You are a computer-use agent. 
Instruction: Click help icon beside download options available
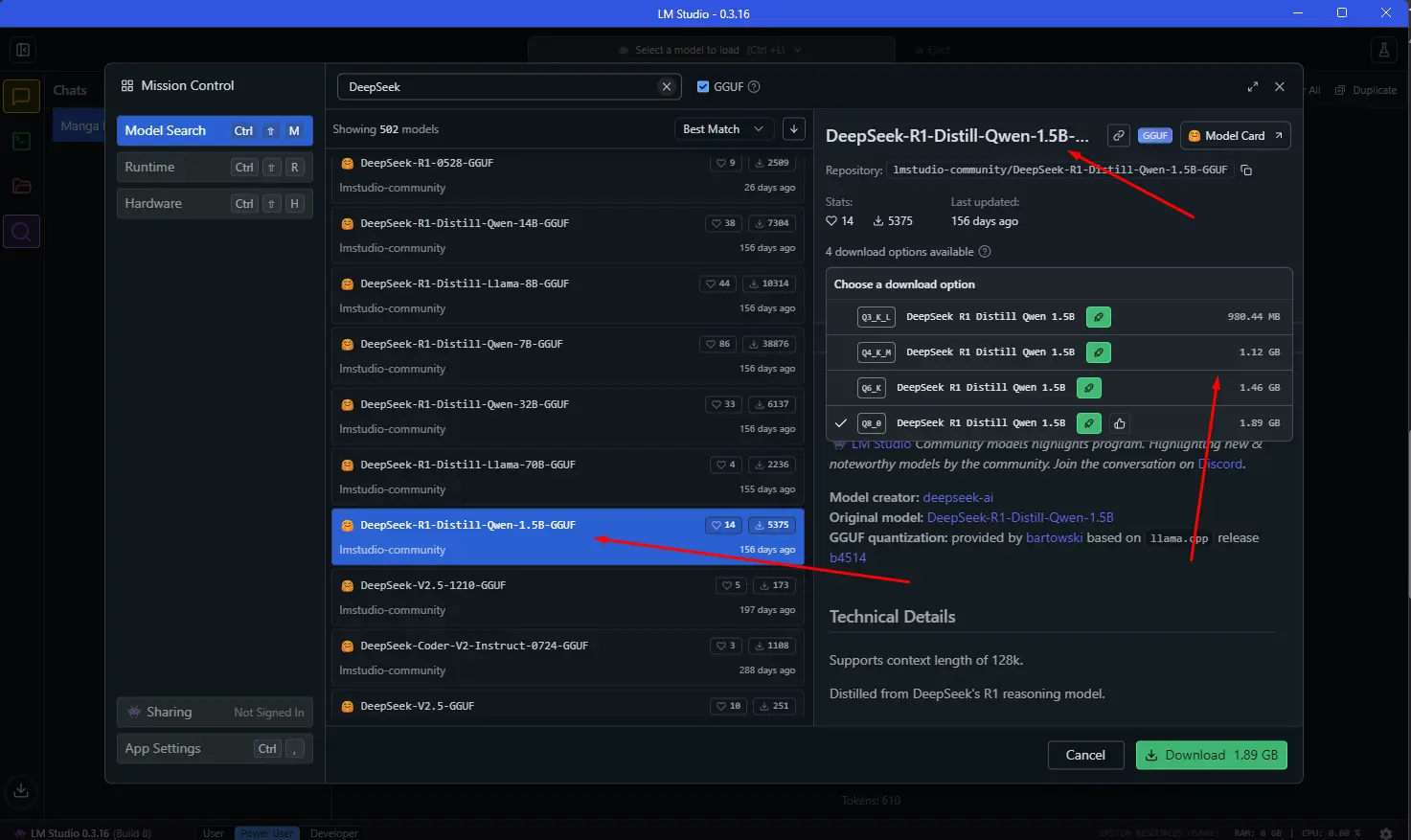pos(985,252)
